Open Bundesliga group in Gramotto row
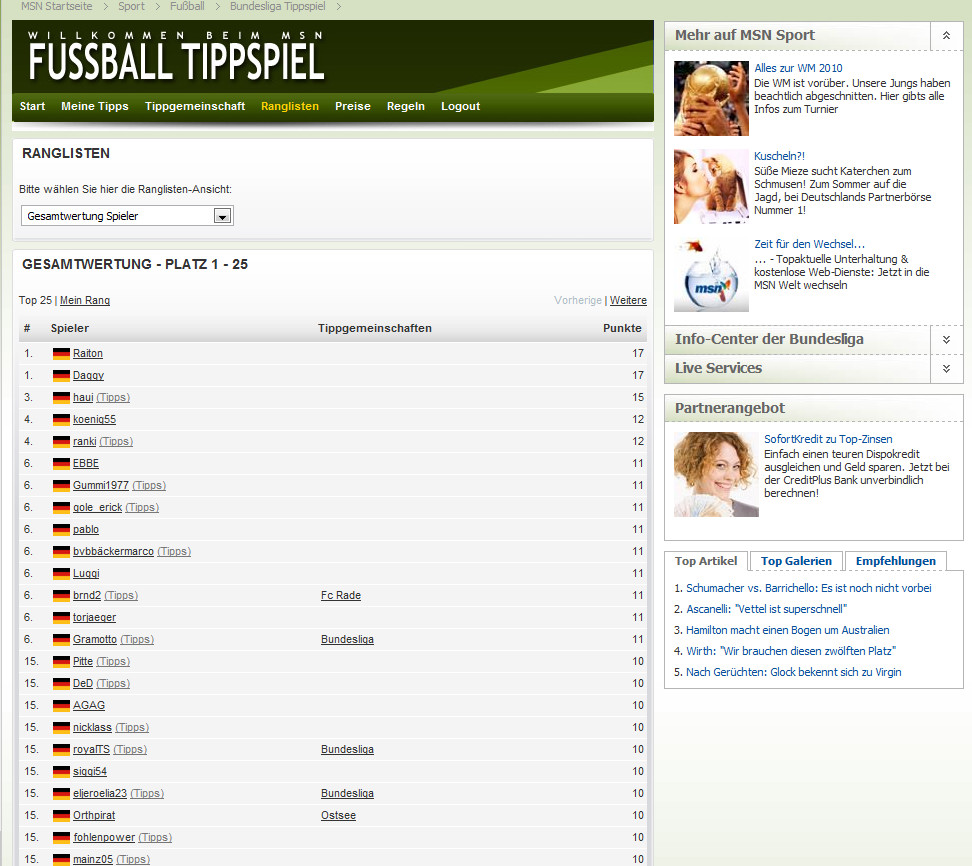The width and height of the screenshot is (972, 866). 347,639
